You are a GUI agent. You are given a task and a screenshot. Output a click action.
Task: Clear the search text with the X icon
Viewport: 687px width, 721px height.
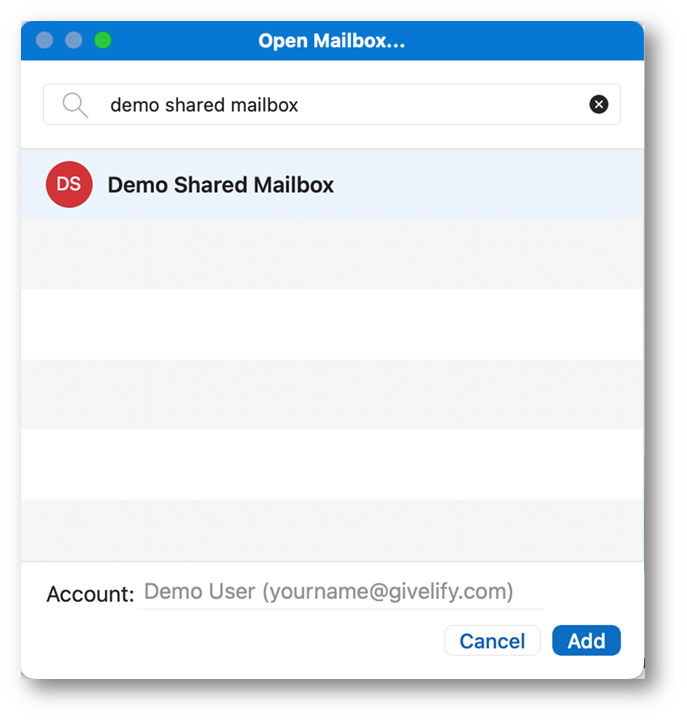coord(598,104)
